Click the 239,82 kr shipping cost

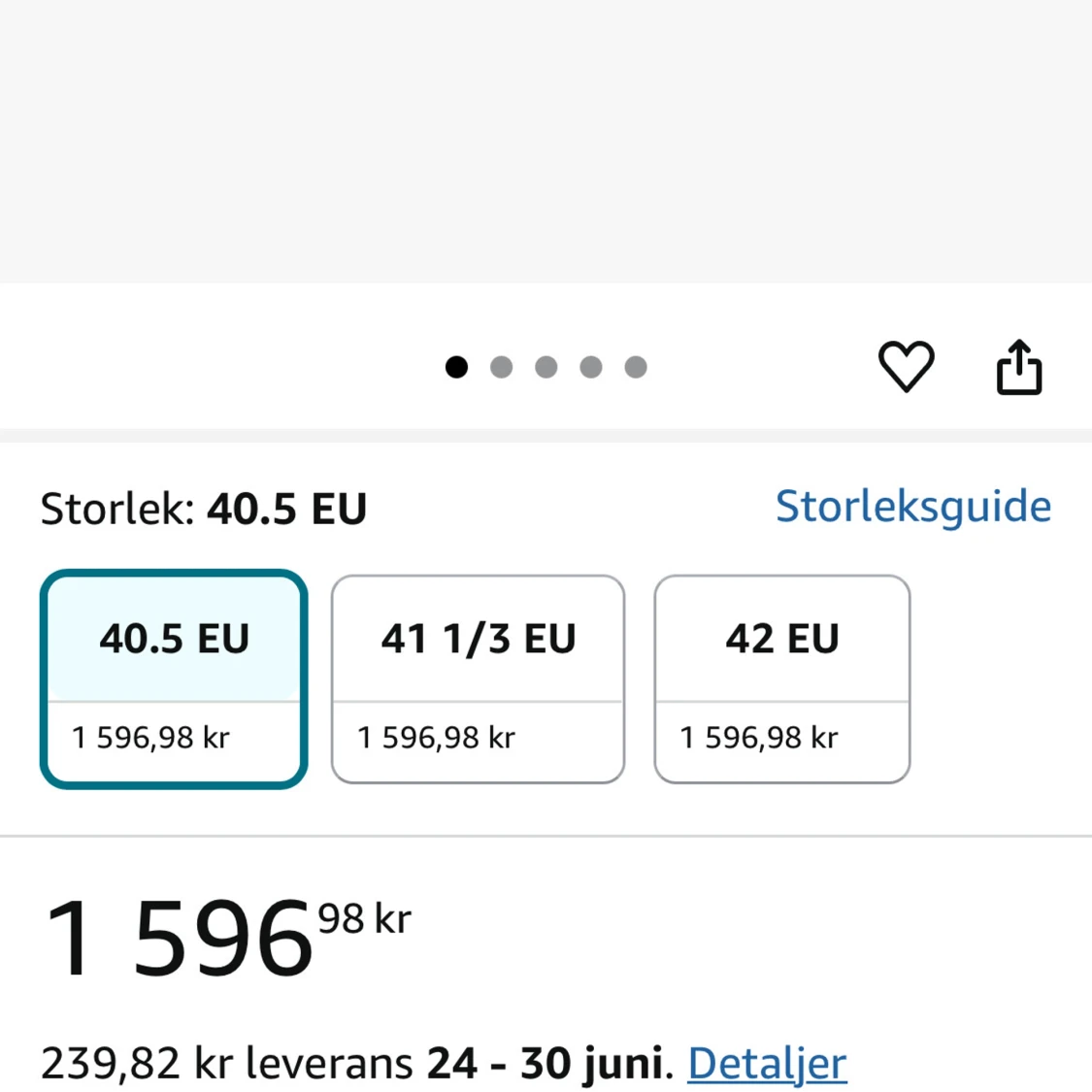coord(137,1063)
